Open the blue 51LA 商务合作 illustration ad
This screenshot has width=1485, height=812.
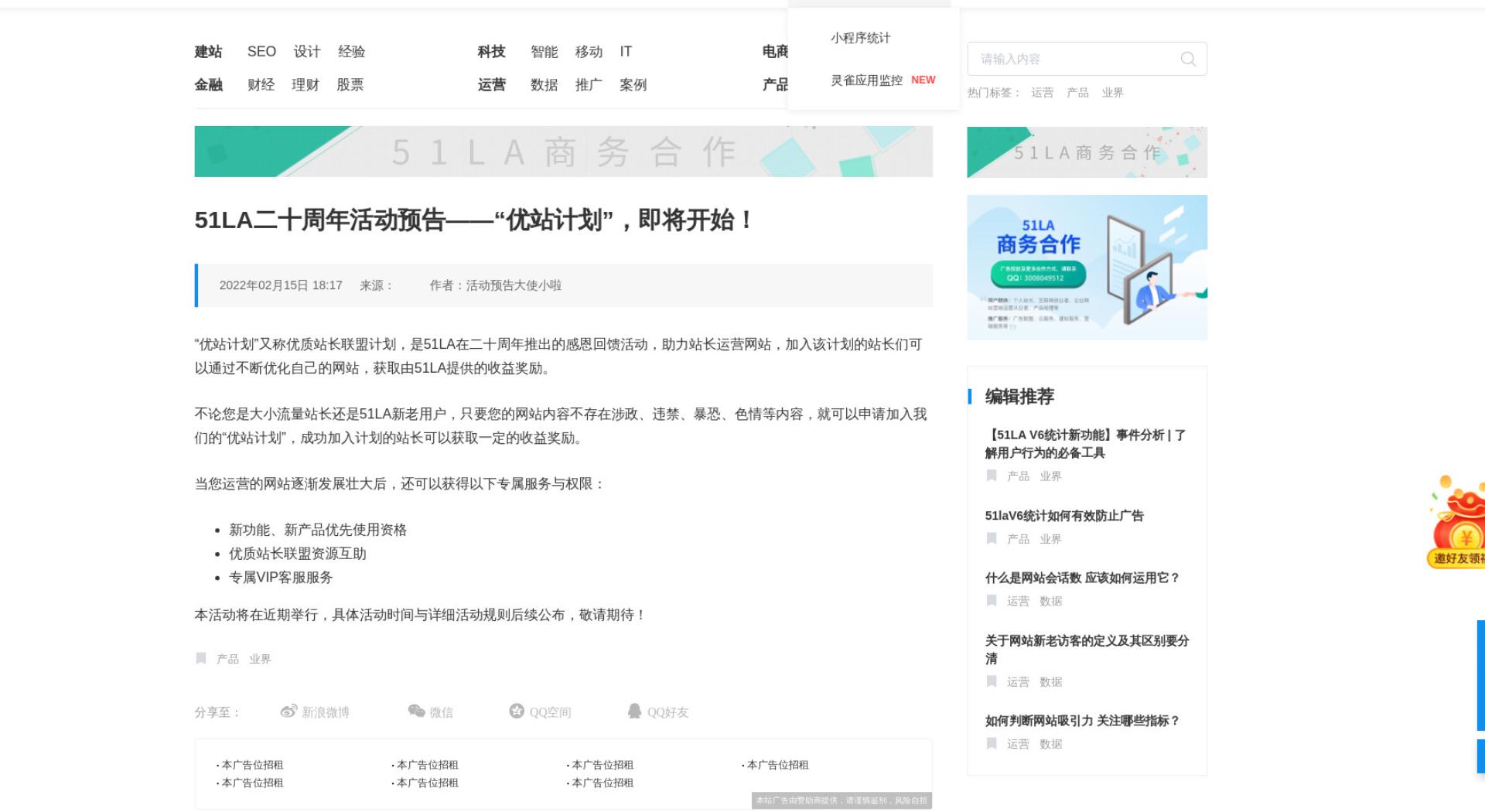click(x=1087, y=268)
